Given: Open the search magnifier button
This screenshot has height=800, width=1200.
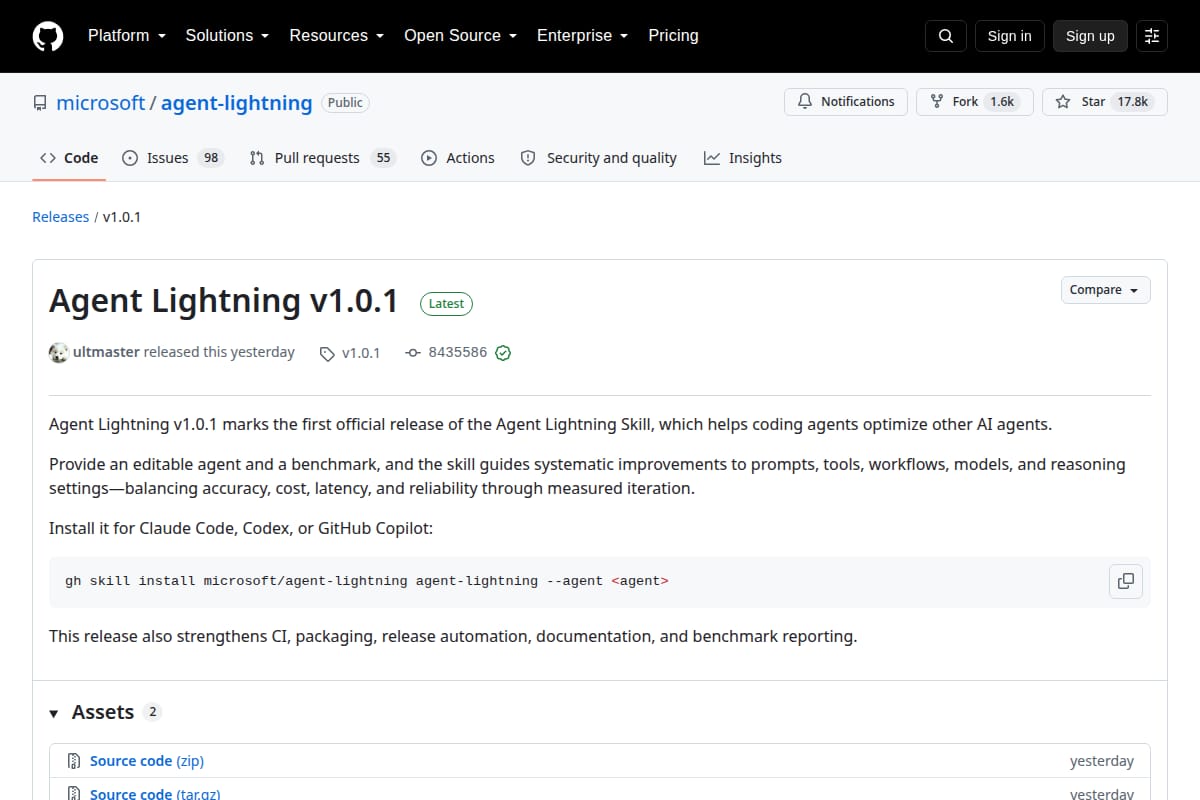Looking at the screenshot, I should click(x=946, y=36).
